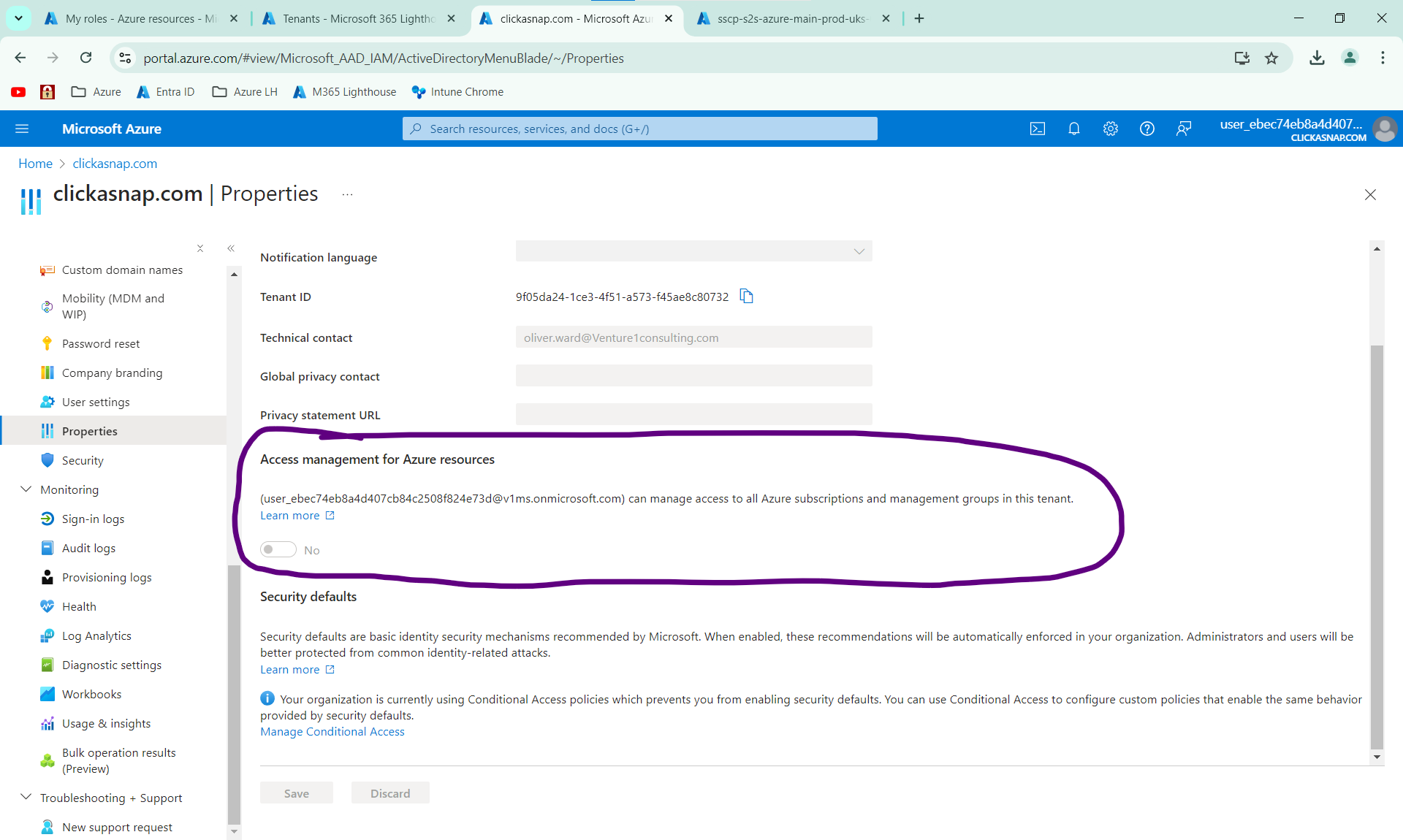Viewport: 1403px width, 840px height.
Task: Open the notifications bell
Action: point(1073,129)
